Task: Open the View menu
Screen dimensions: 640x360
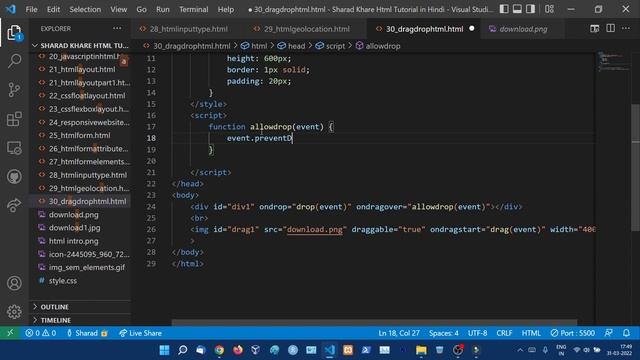Action: (118, 9)
